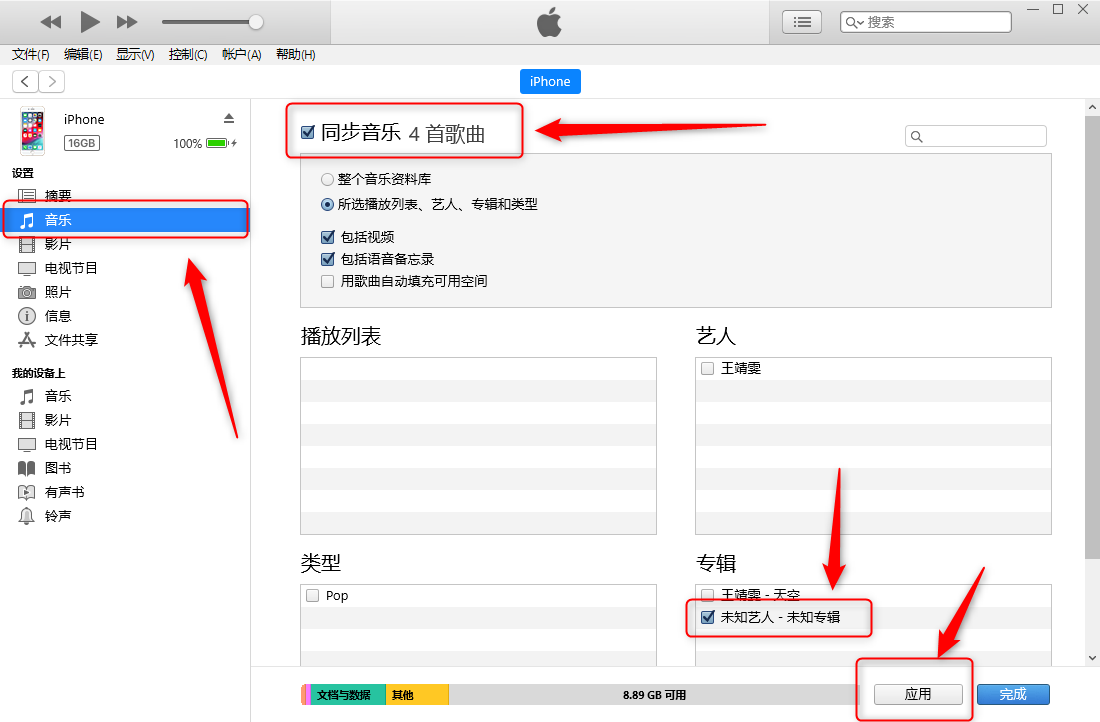Go forward with the right chevron button
The width and height of the screenshot is (1100, 722).
point(52,81)
